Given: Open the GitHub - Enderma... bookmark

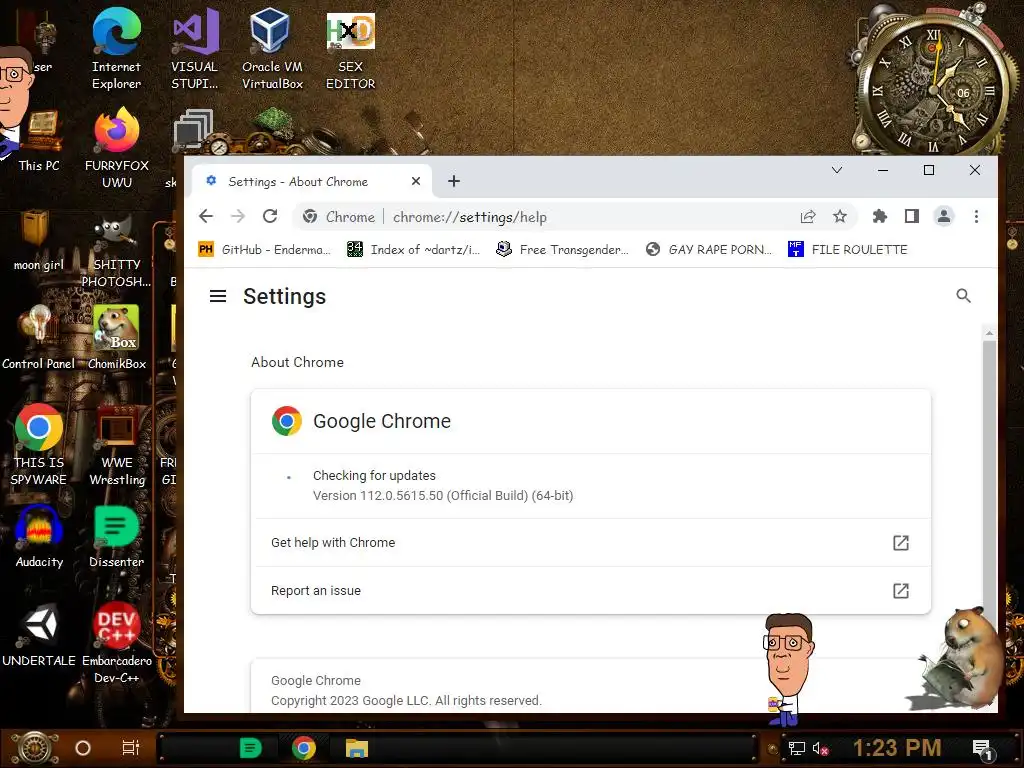Looking at the screenshot, I should pyautogui.click(x=264, y=249).
